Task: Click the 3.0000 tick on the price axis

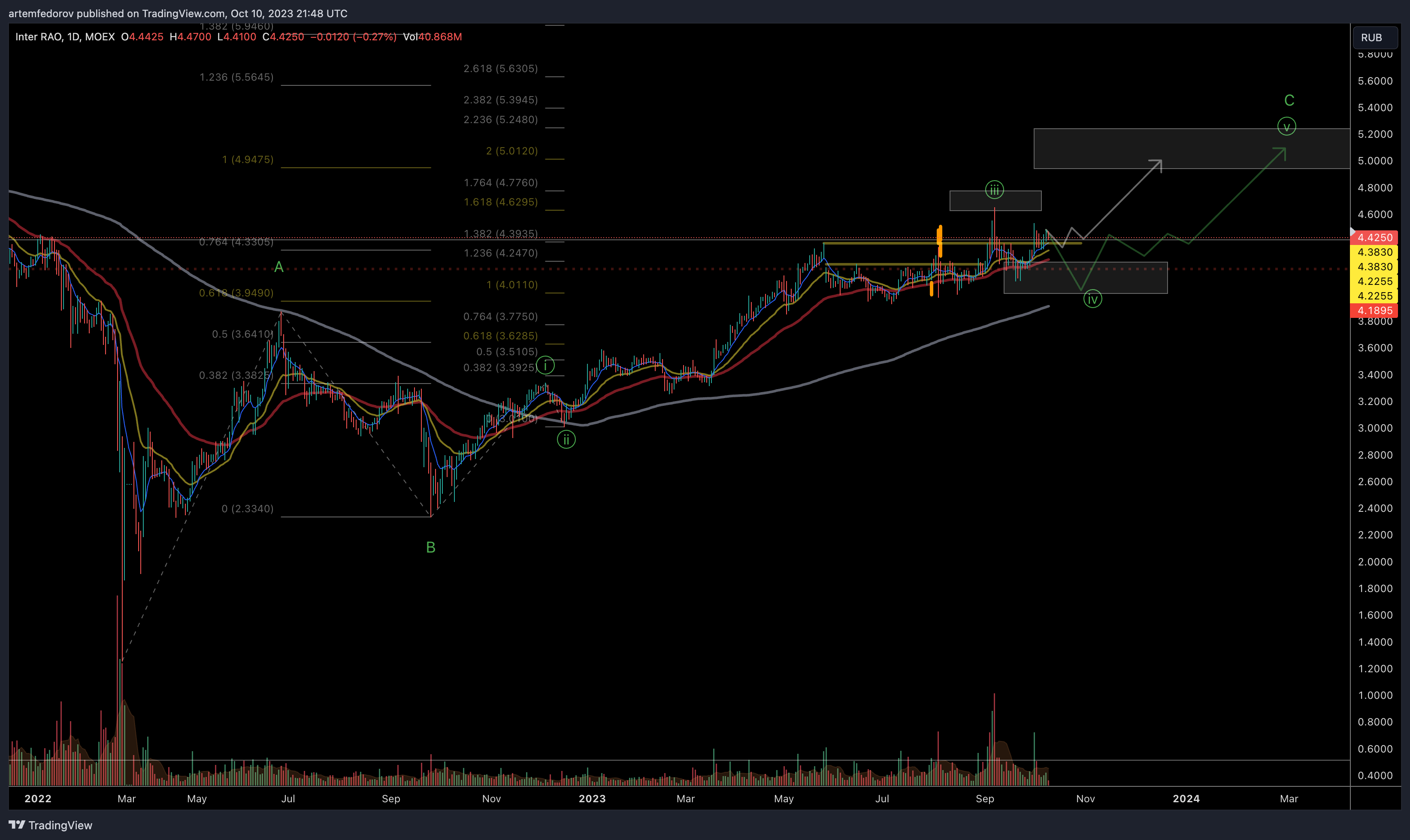Action: [1375, 428]
